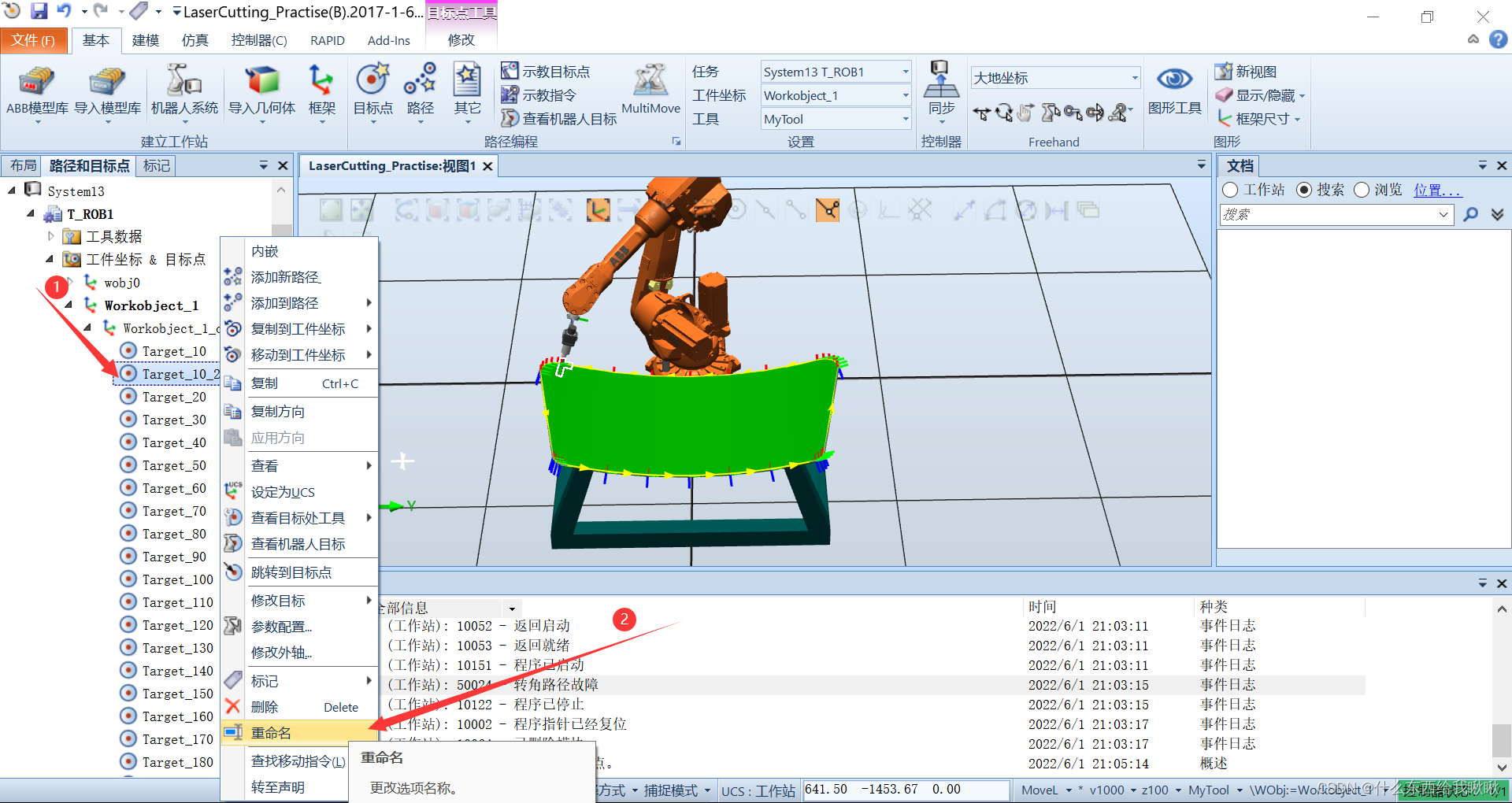The height and width of the screenshot is (803, 1512).
Task: Select the 搜索 radio button
Action: [x=1304, y=190]
